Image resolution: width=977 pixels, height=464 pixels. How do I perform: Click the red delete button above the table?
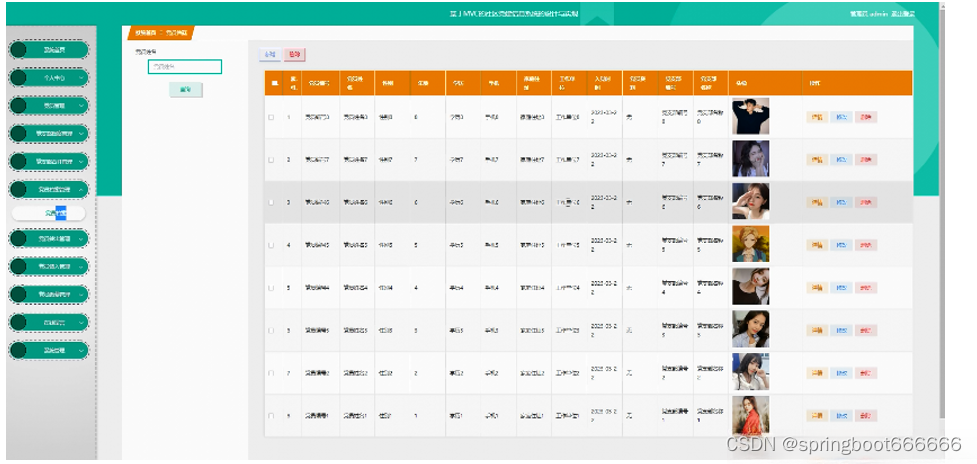click(x=294, y=55)
